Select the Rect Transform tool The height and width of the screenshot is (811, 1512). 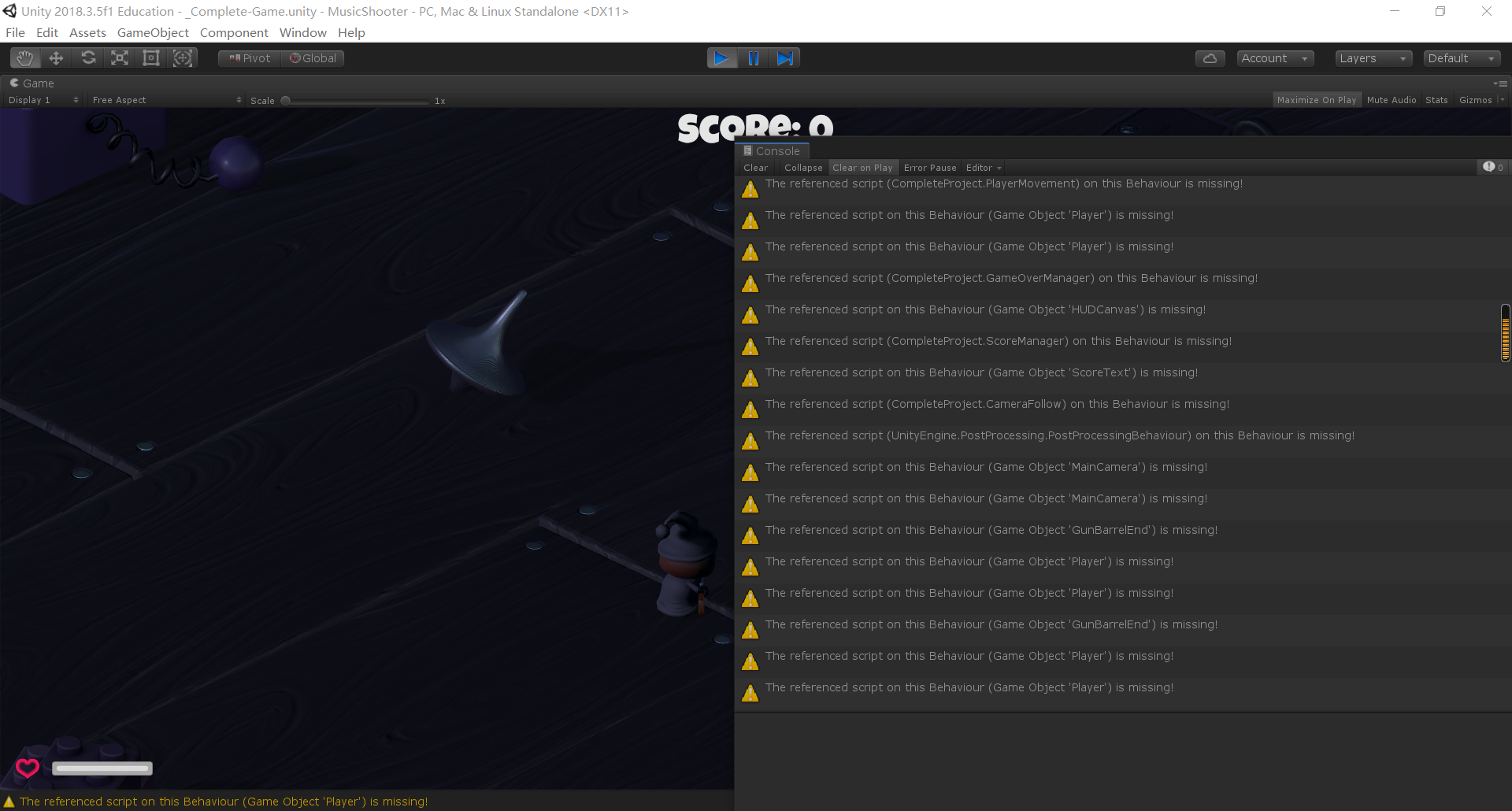[151, 58]
